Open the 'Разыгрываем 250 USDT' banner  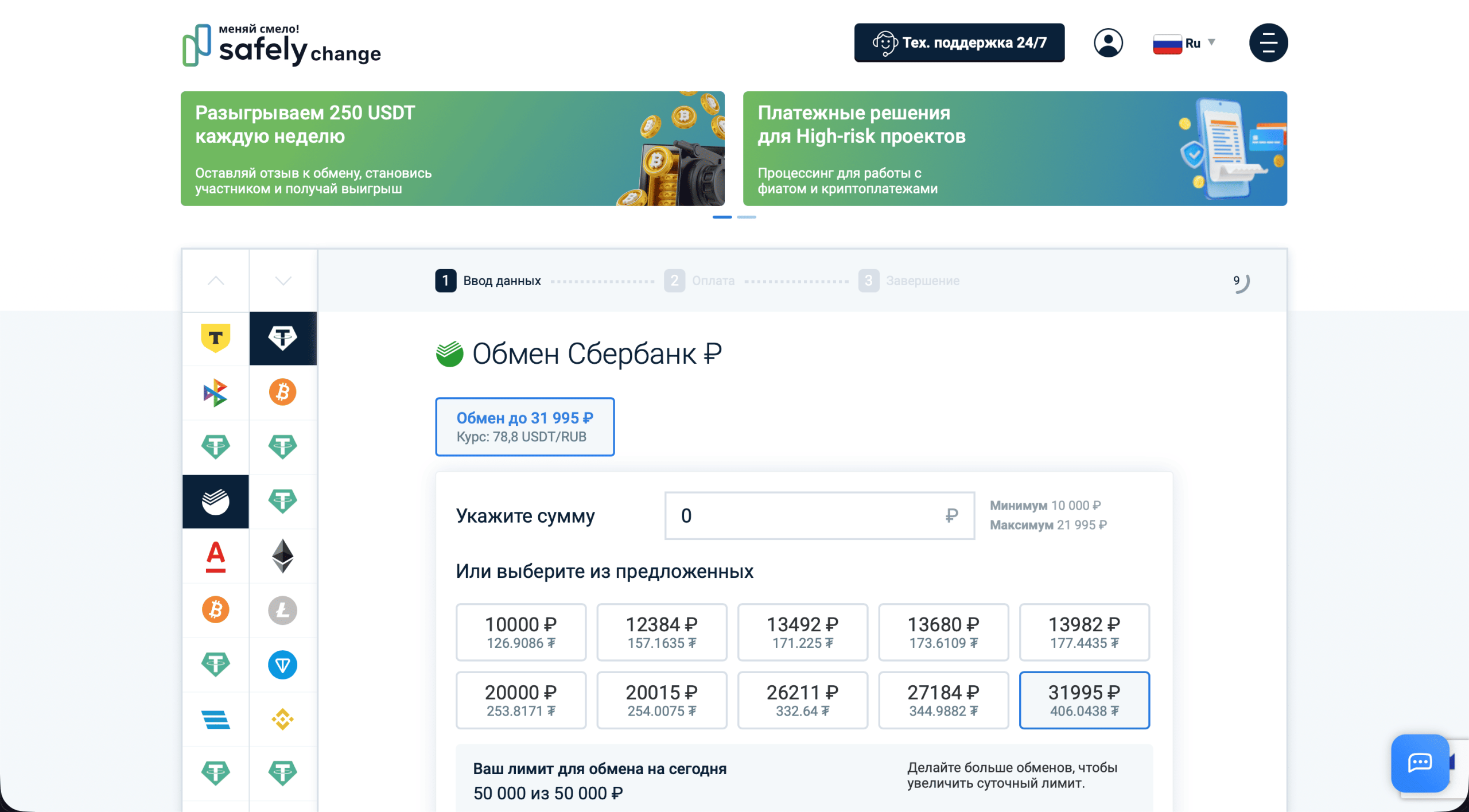point(452,149)
